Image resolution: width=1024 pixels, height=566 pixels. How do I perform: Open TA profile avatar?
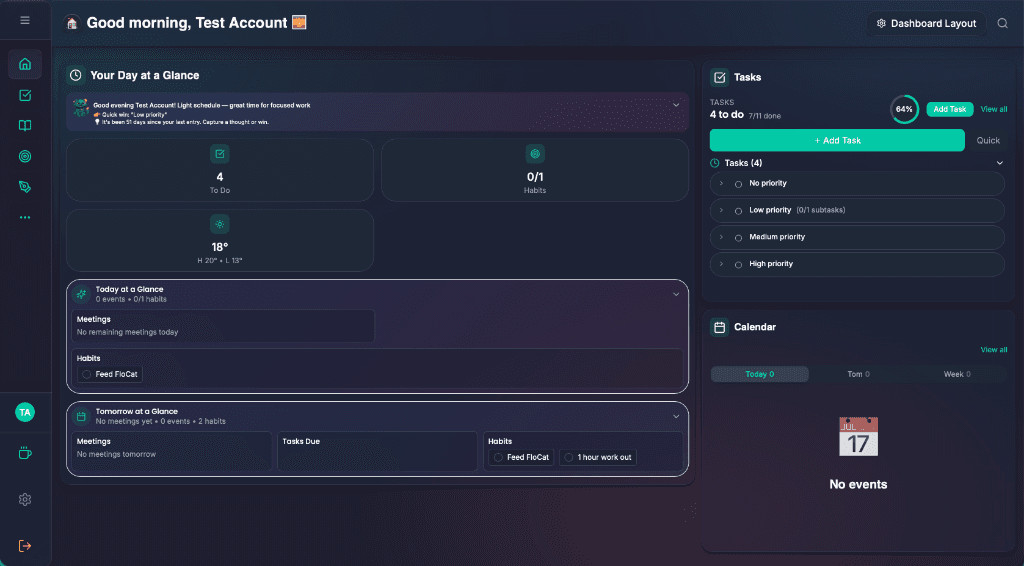pos(25,412)
